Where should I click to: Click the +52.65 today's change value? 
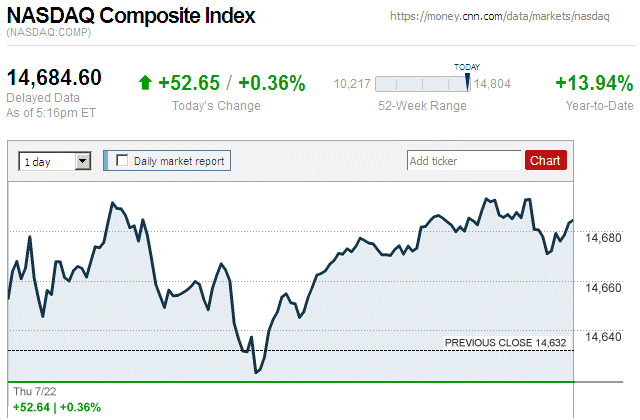[x=188, y=83]
